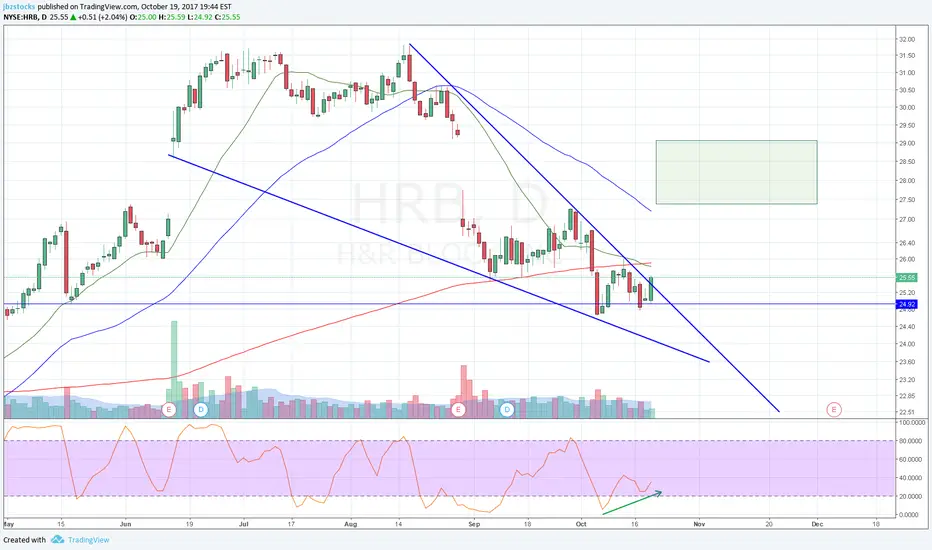Click the 26.40 price axis label
932x550 pixels.
(x=906, y=243)
